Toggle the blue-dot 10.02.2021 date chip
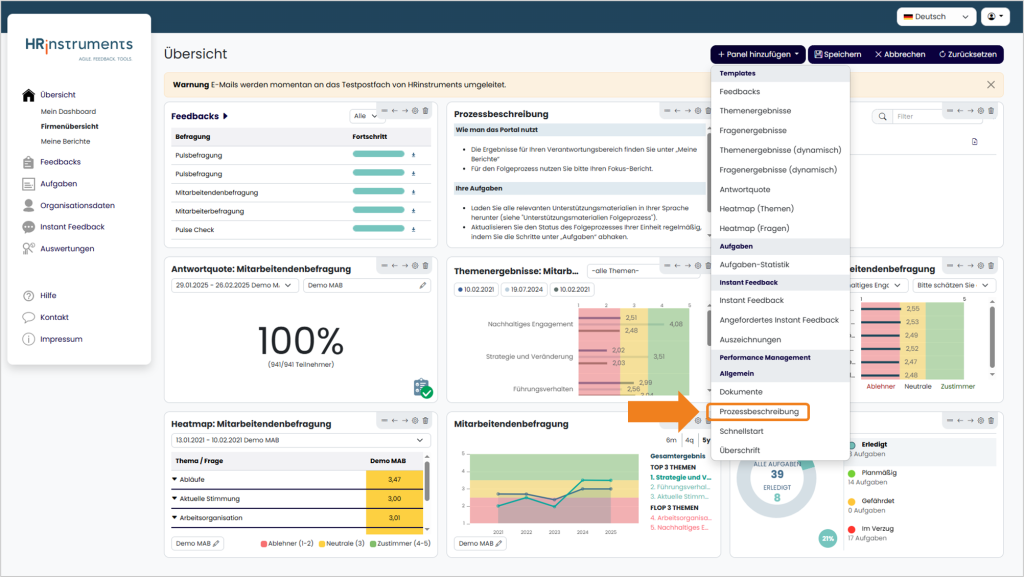Image resolution: width=1024 pixels, height=577 pixels. click(x=476, y=290)
